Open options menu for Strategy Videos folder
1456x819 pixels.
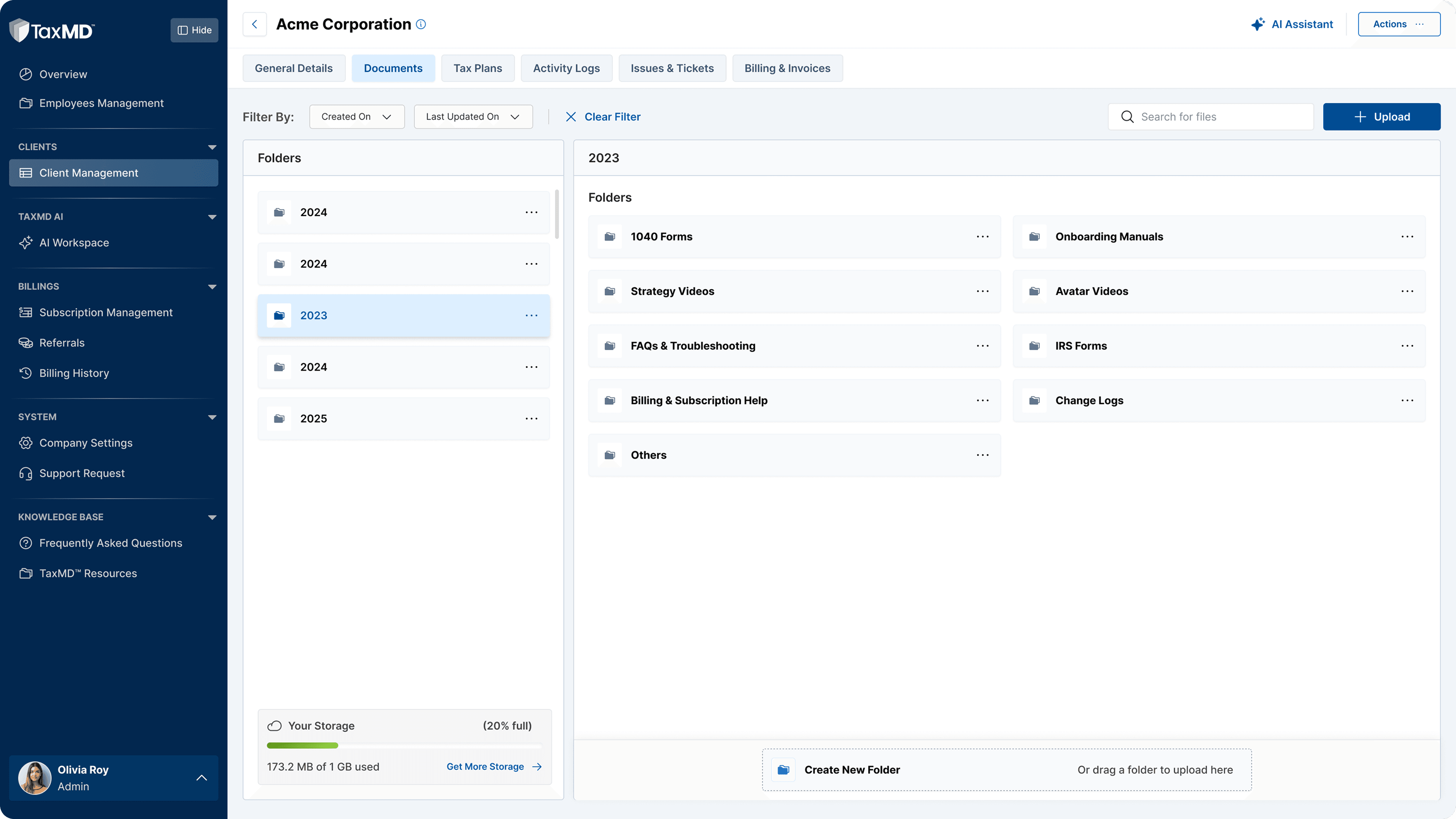982,291
